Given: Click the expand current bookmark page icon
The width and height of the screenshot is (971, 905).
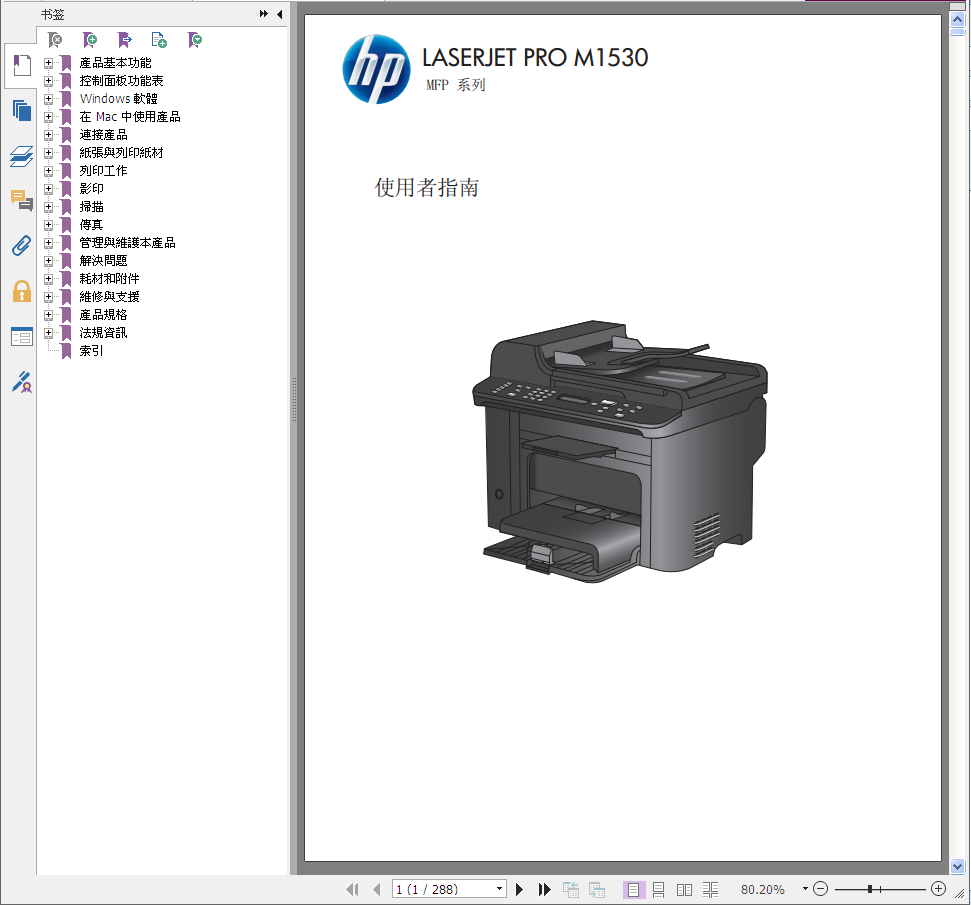Looking at the screenshot, I should tap(159, 40).
